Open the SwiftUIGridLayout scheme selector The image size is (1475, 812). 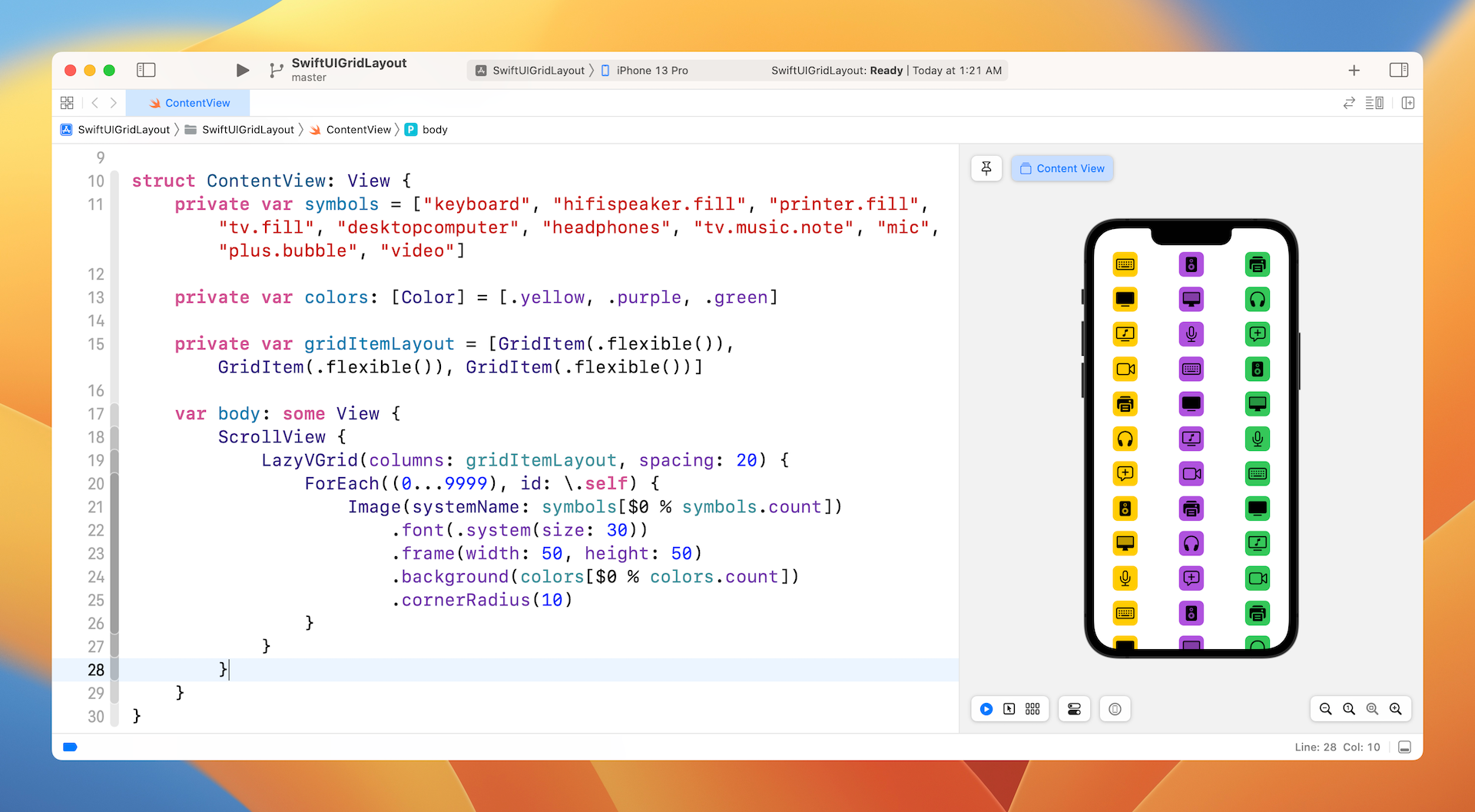(x=538, y=71)
